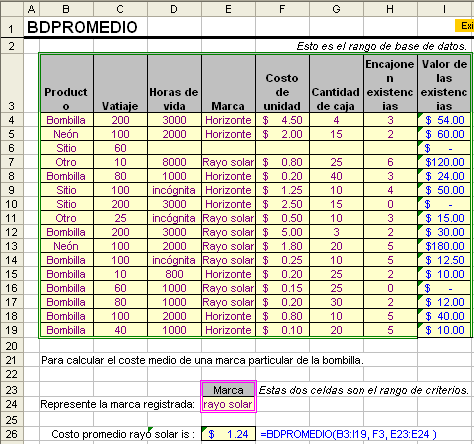
Task: Click the $ 1.25 unit cost cell
Action: point(282,190)
